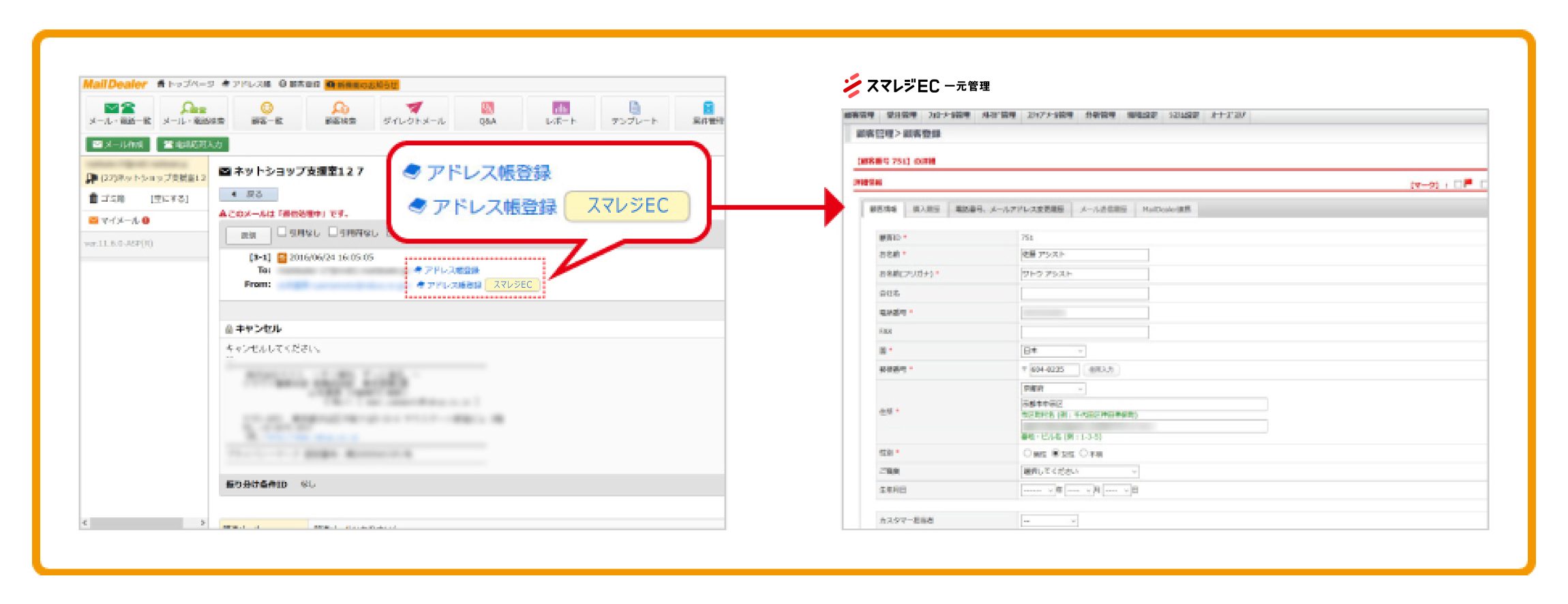Switch to the 購入履歴 tab
Screen dimensions: 1568x604
926,209
